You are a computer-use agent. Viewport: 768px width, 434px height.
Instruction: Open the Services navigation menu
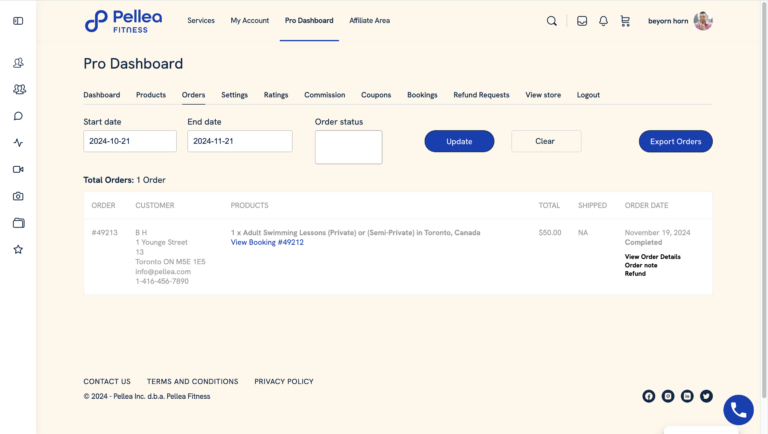pyautogui.click(x=201, y=21)
